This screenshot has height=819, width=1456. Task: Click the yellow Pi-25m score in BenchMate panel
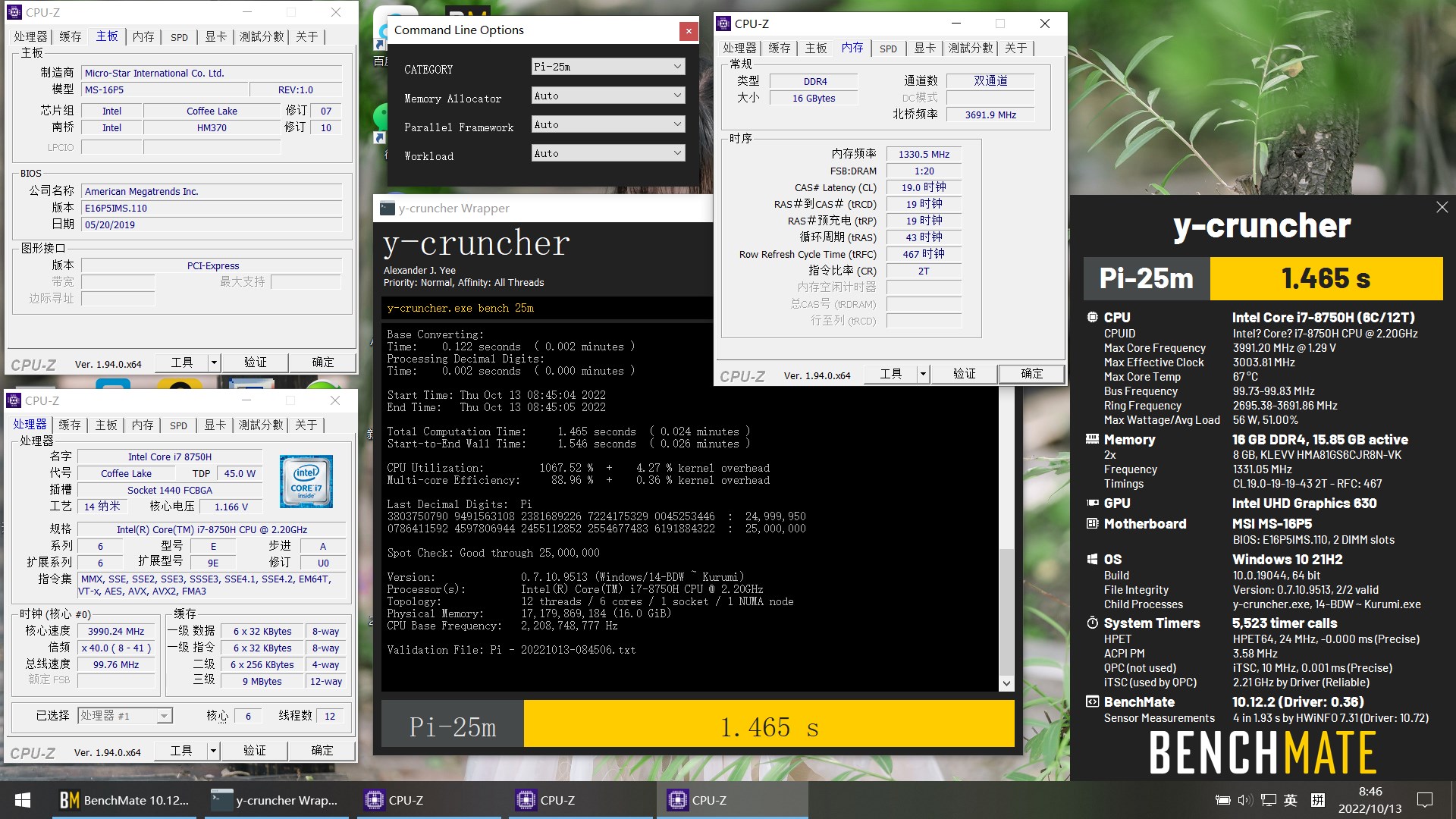coord(1326,278)
